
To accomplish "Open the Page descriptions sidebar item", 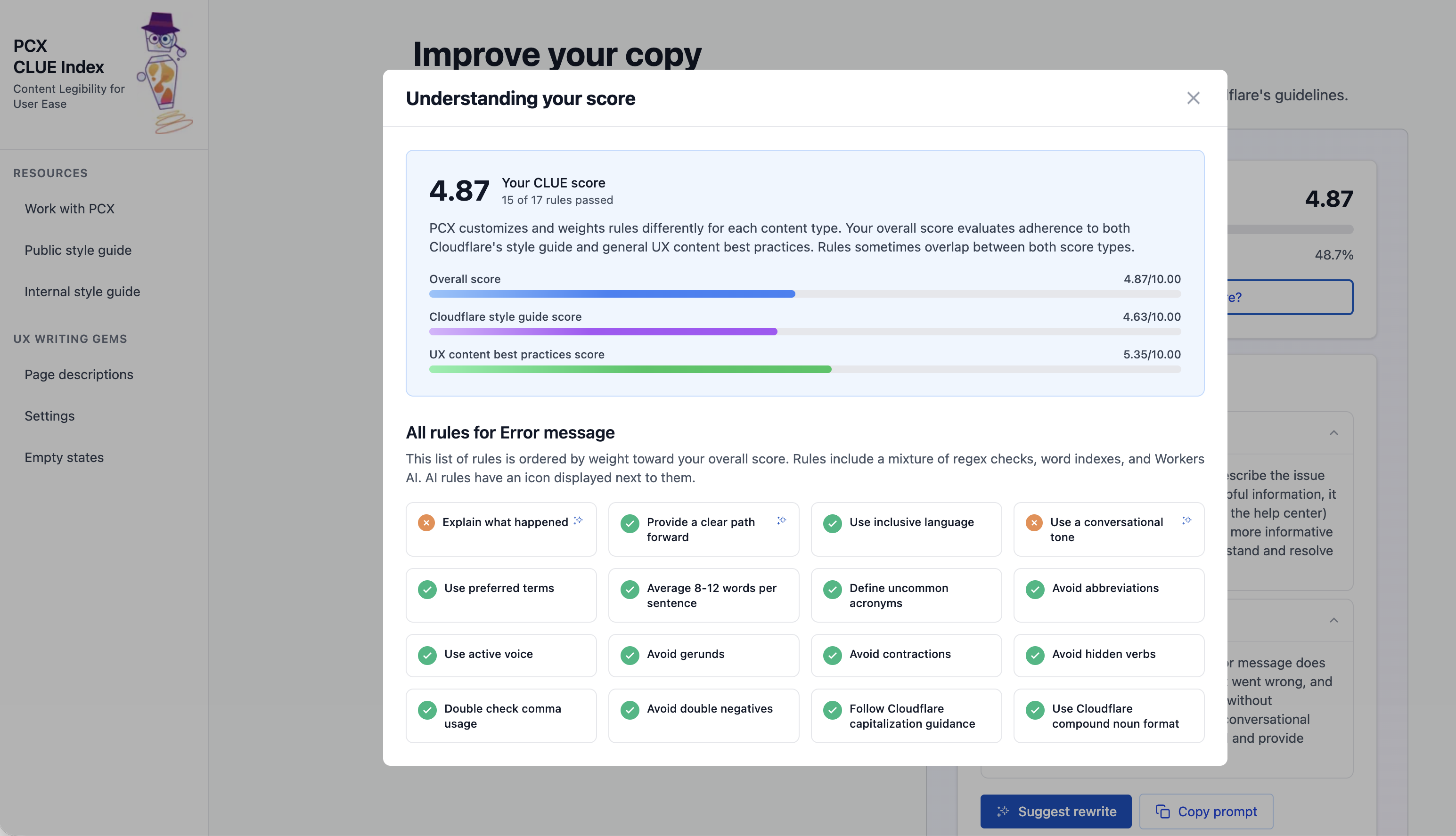I will [79, 374].
